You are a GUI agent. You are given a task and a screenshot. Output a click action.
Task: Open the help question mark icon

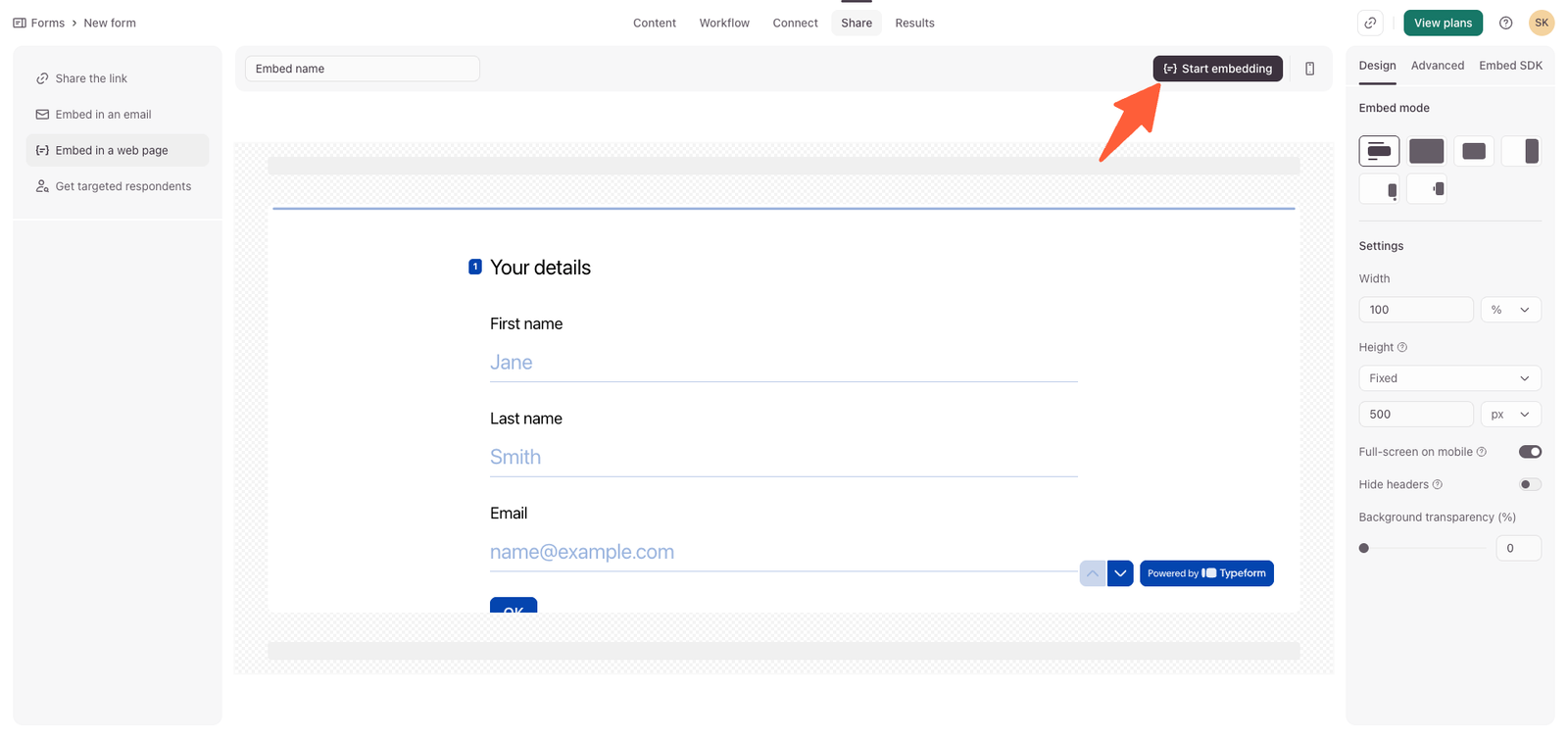1506,23
